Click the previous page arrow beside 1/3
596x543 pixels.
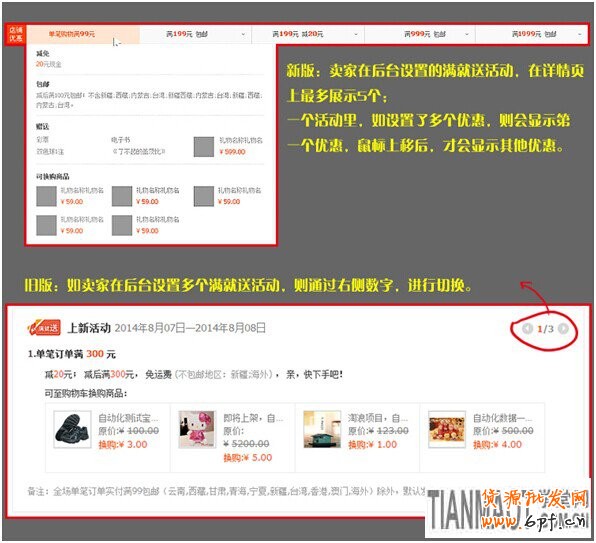point(527,328)
